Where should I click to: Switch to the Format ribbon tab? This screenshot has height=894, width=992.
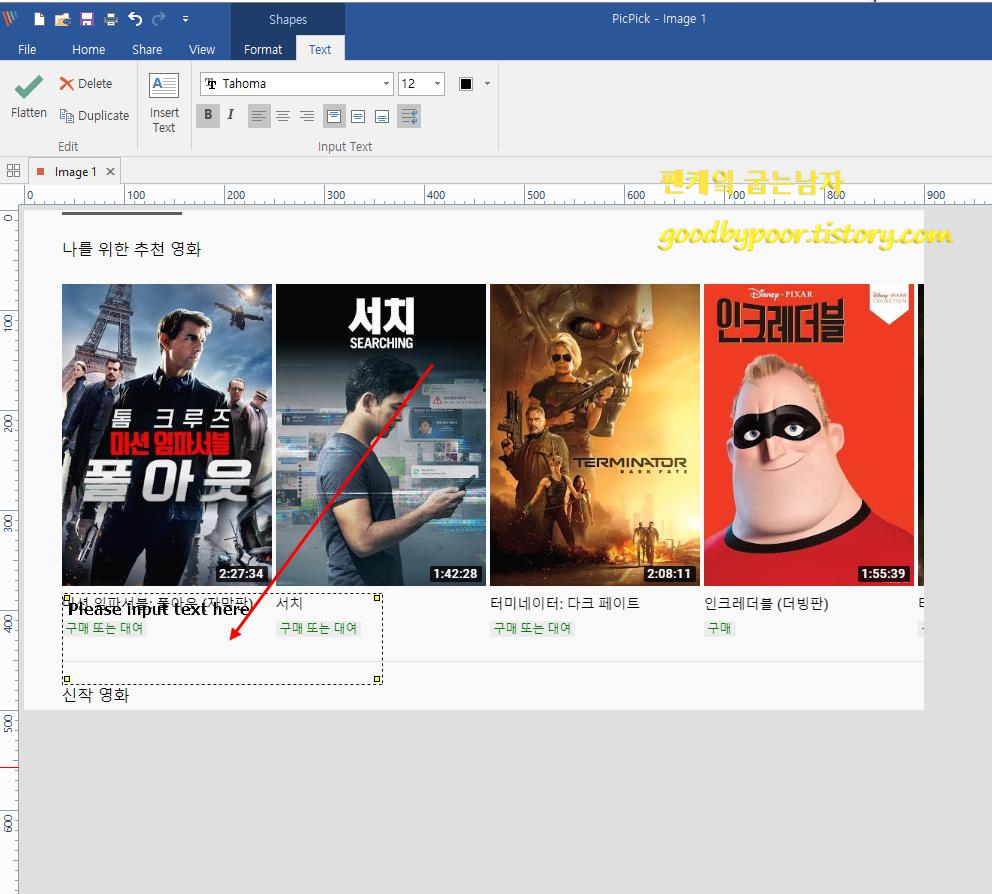click(x=263, y=49)
